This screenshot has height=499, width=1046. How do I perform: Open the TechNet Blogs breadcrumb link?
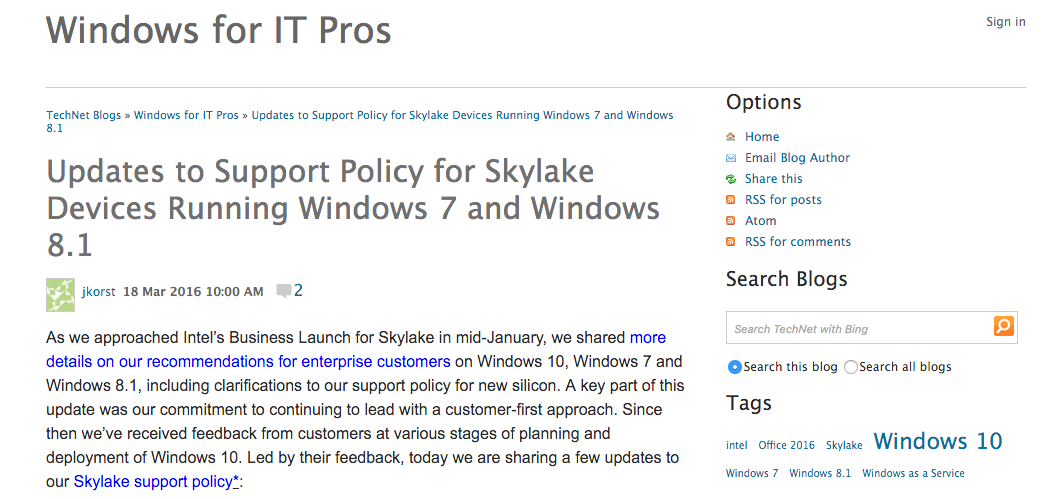tap(83, 115)
